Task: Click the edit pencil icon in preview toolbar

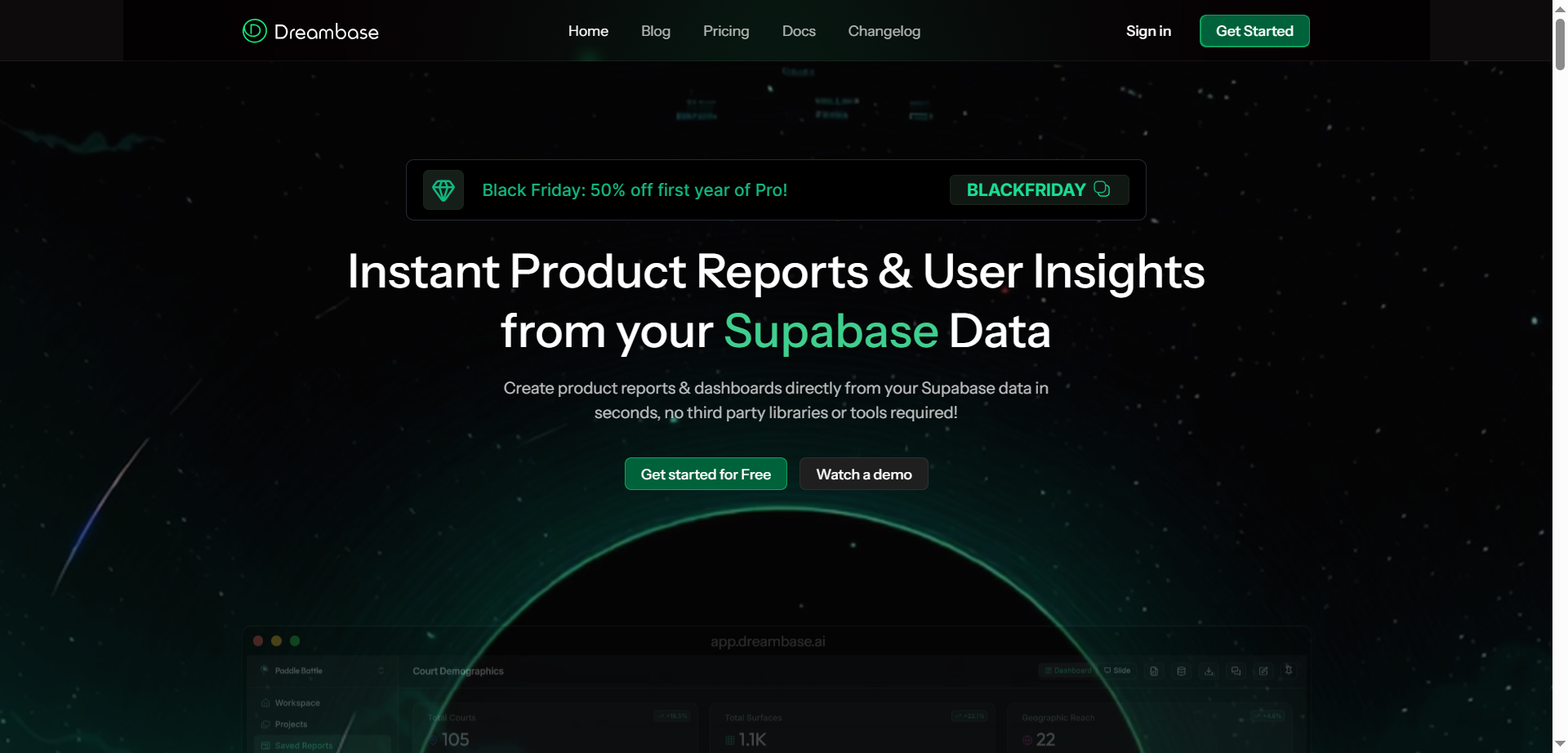Action: (1263, 671)
